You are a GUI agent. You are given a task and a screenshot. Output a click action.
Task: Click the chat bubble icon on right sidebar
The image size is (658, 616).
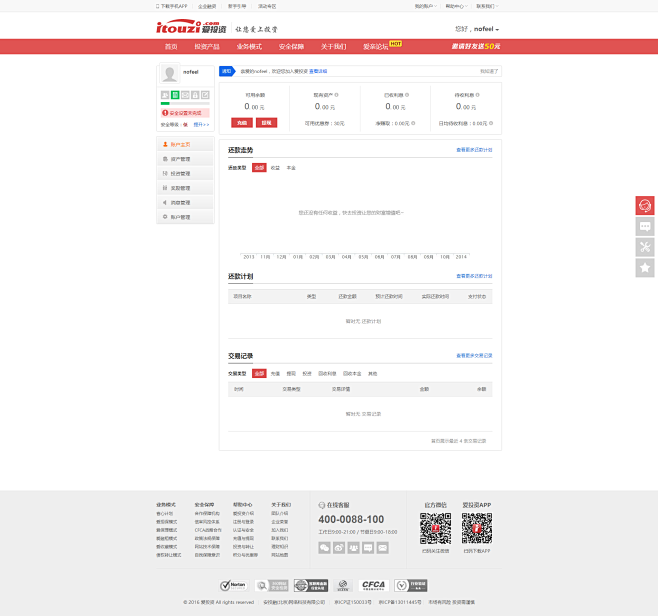click(645, 226)
